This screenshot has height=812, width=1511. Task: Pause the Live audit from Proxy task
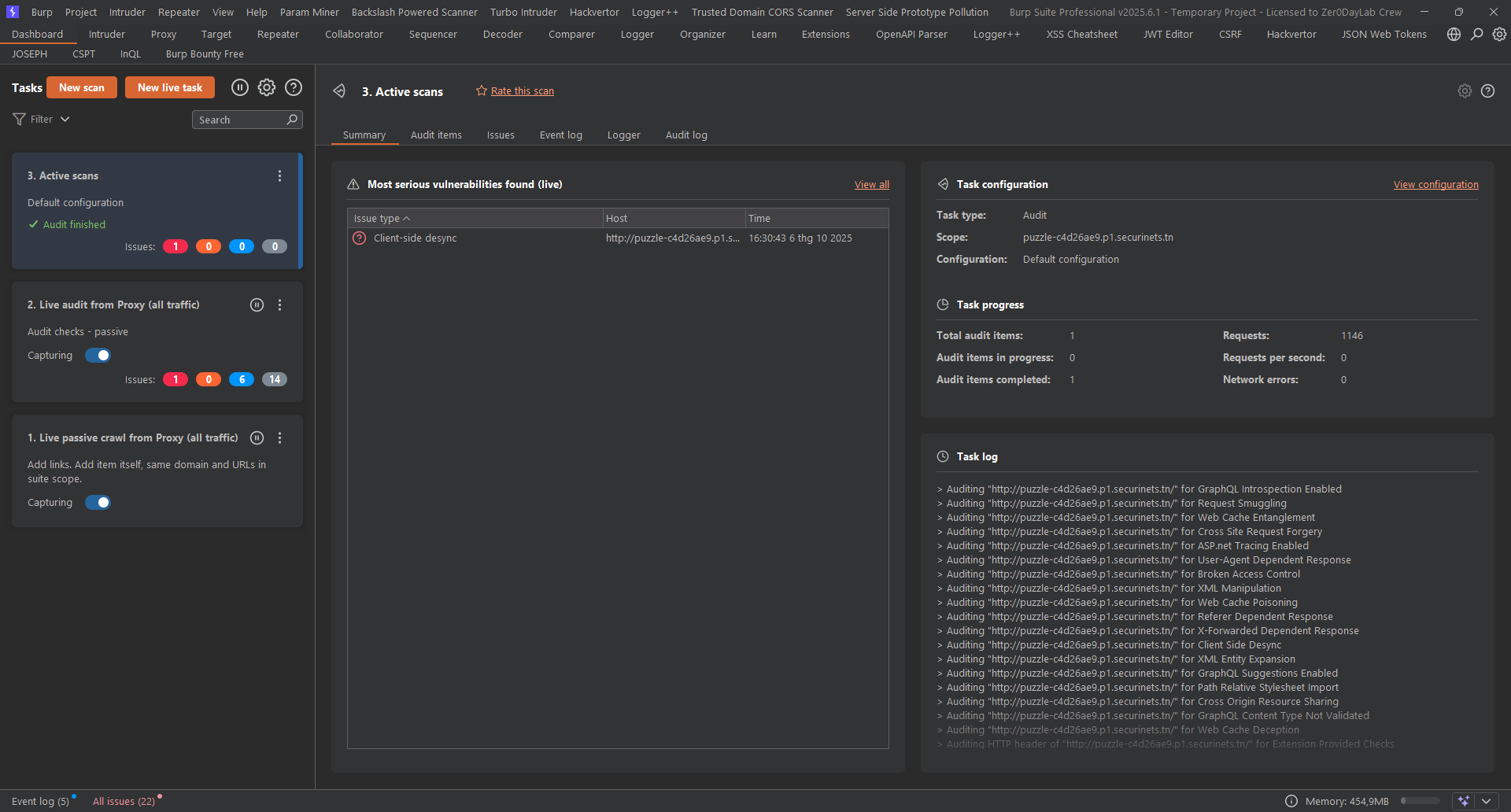257,305
